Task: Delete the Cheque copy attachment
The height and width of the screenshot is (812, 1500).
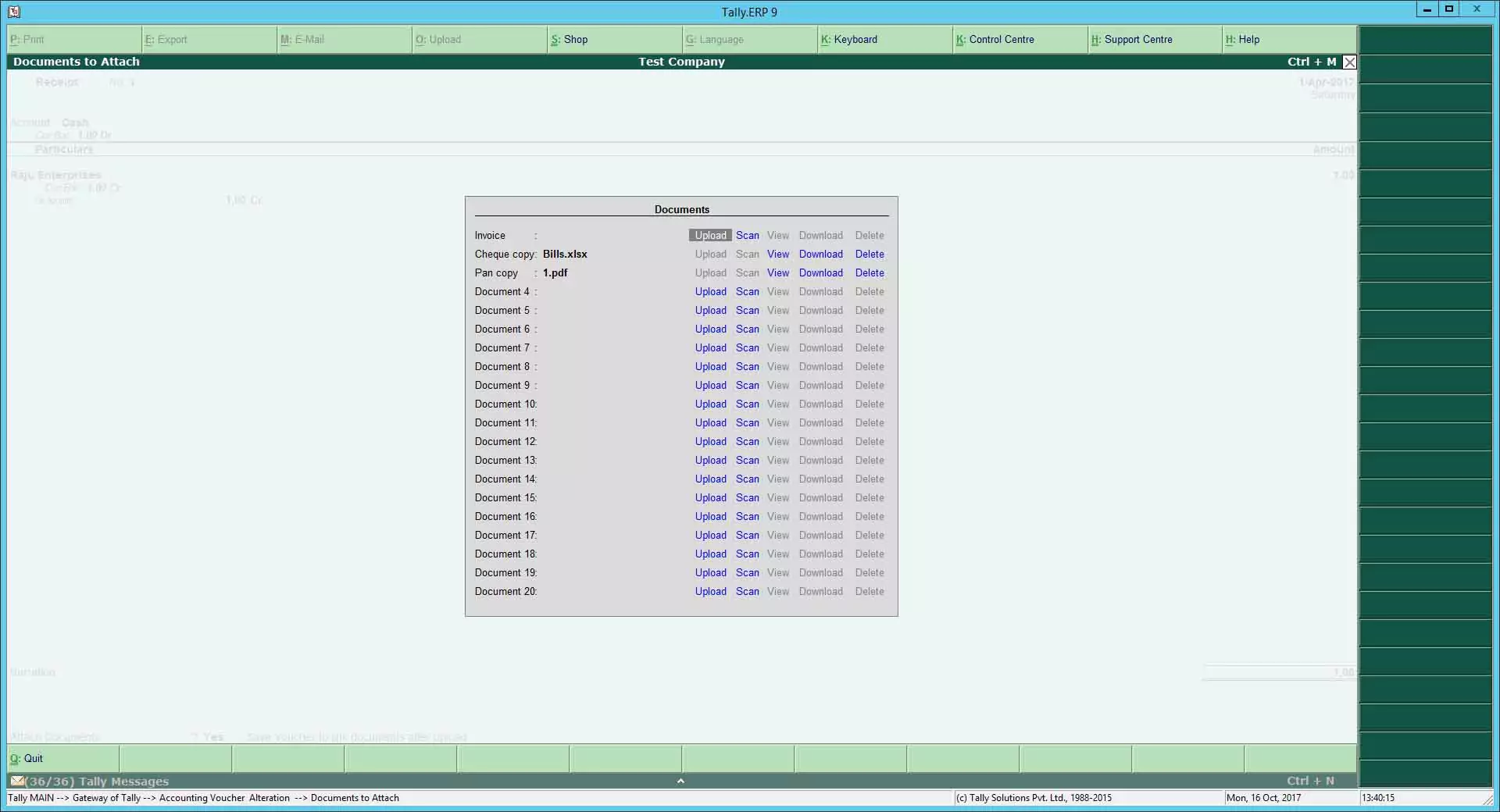Action: point(870,254)
